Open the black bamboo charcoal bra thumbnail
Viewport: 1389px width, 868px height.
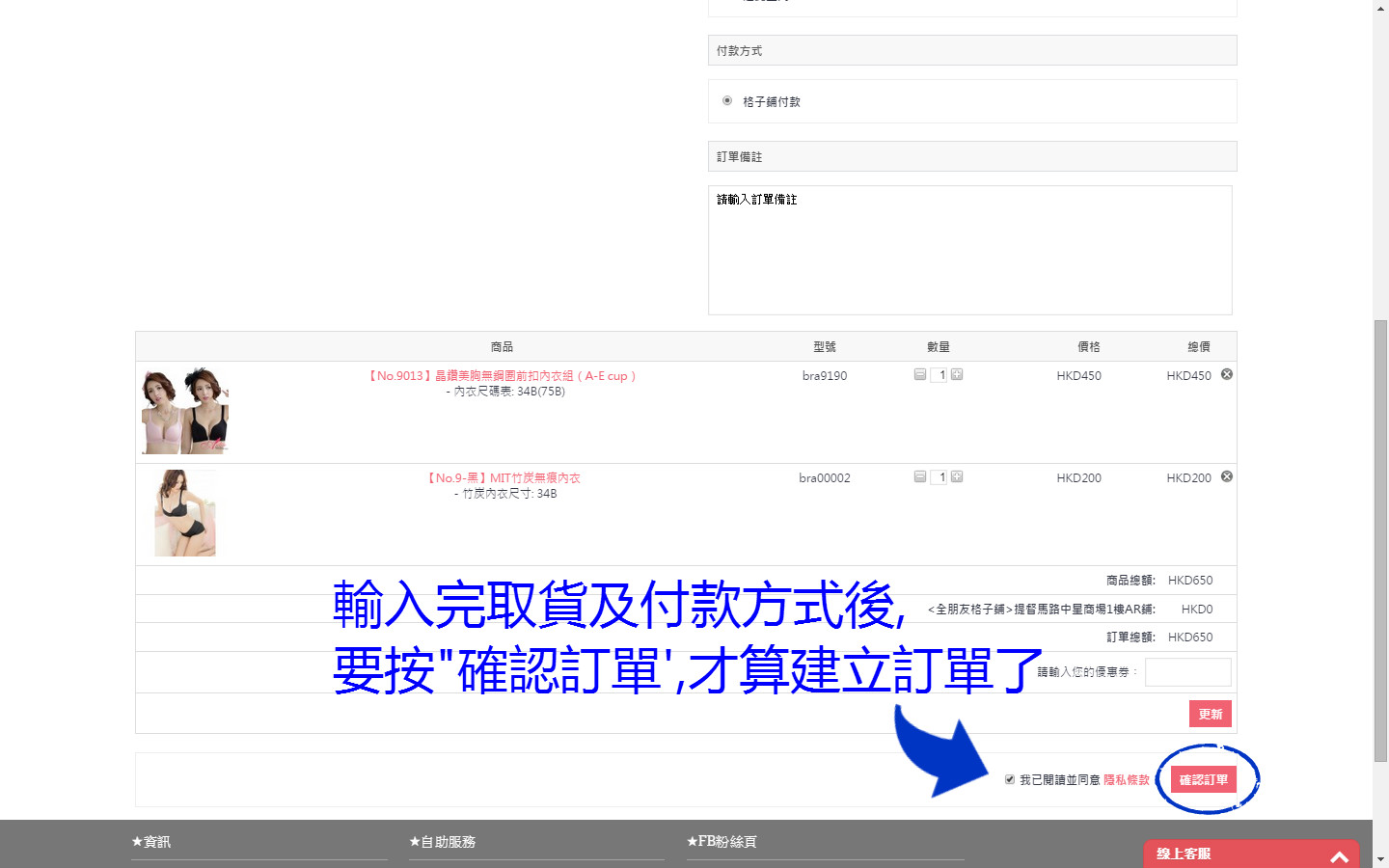click(185, 513)
